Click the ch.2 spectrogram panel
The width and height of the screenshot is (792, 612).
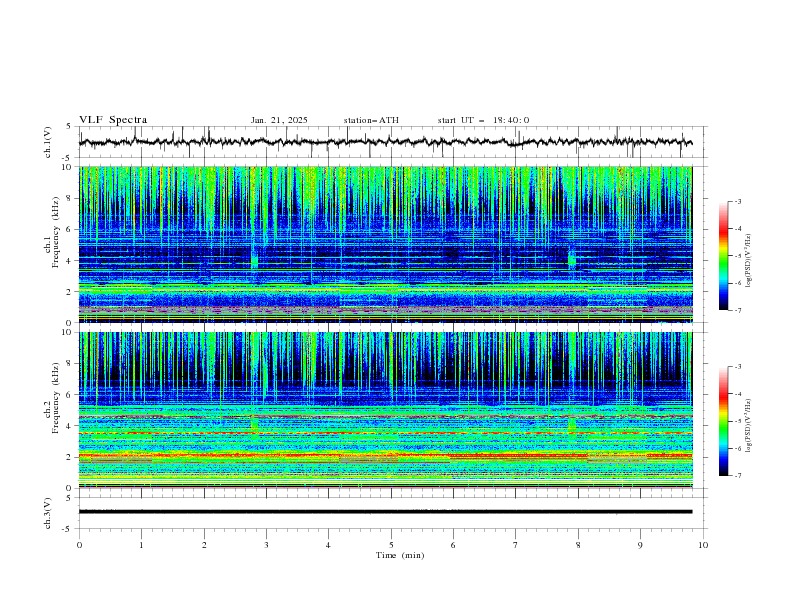(385, 410)
